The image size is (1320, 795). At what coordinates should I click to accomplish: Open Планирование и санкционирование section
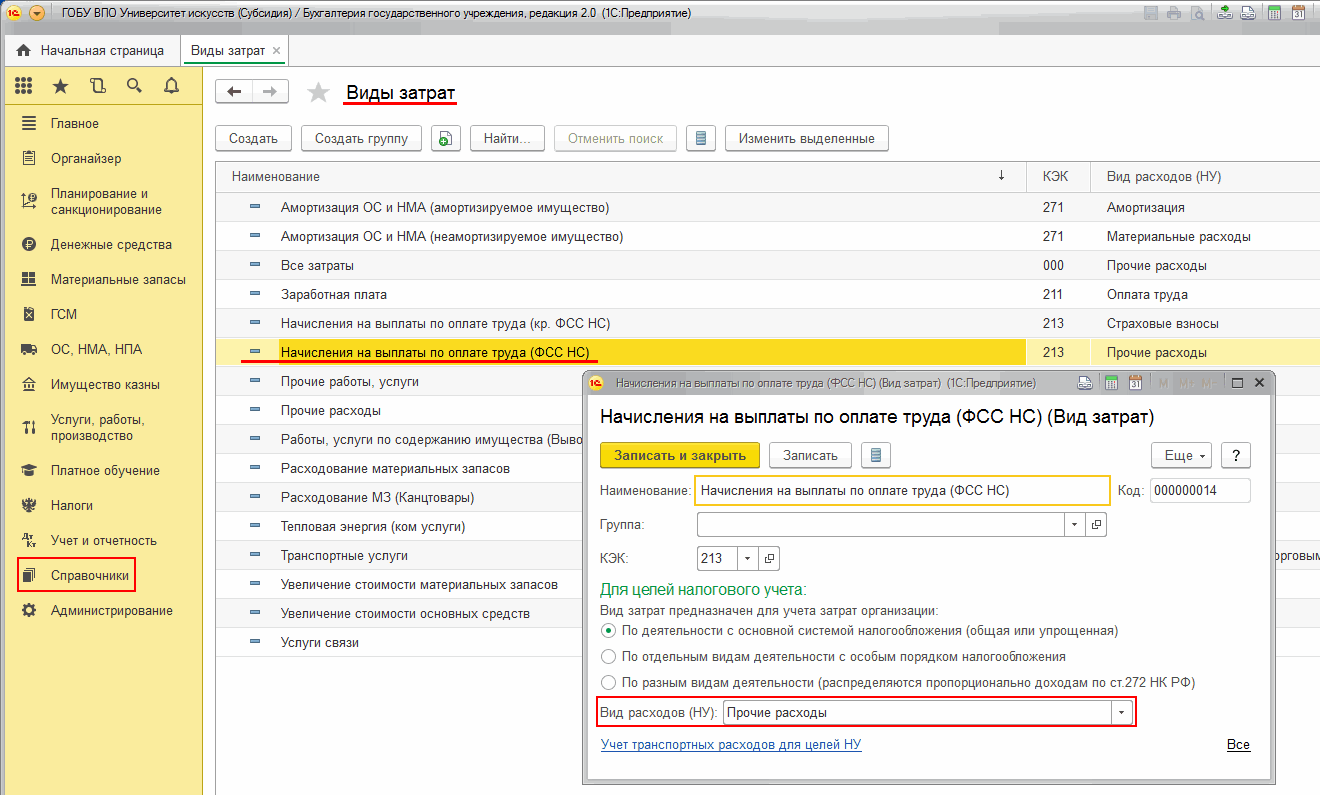pos(101,201)
